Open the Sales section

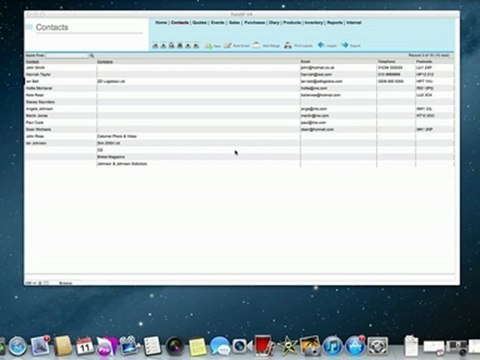(234, 23)
